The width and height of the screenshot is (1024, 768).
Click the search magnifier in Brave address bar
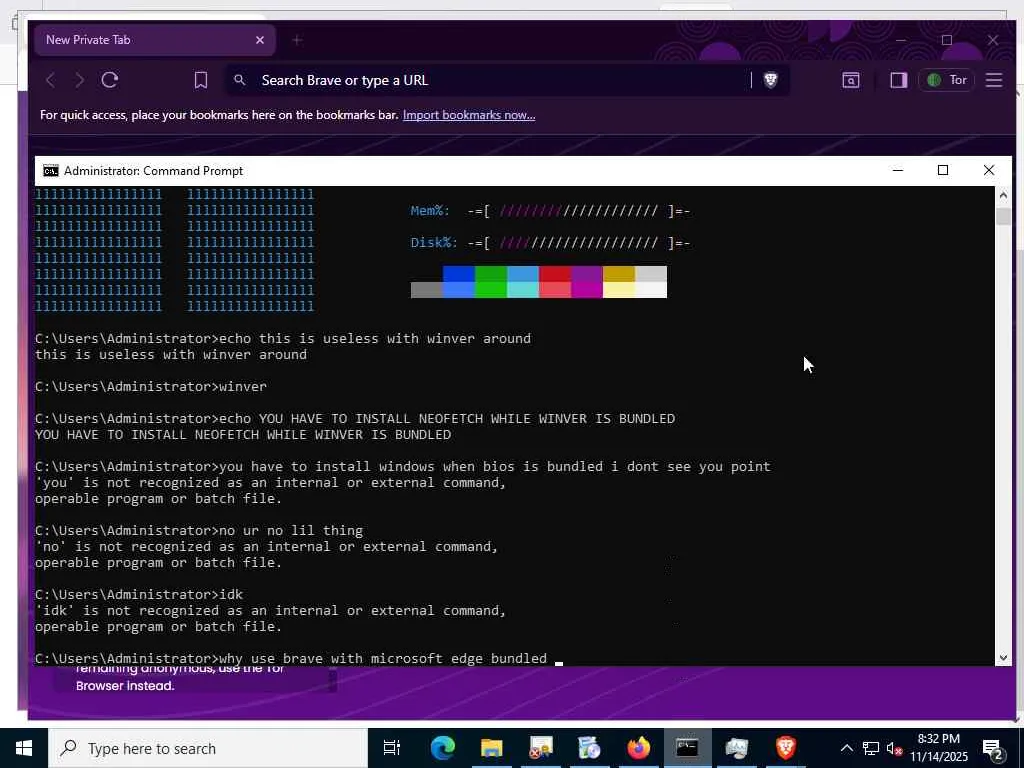[x=240, y=80]
